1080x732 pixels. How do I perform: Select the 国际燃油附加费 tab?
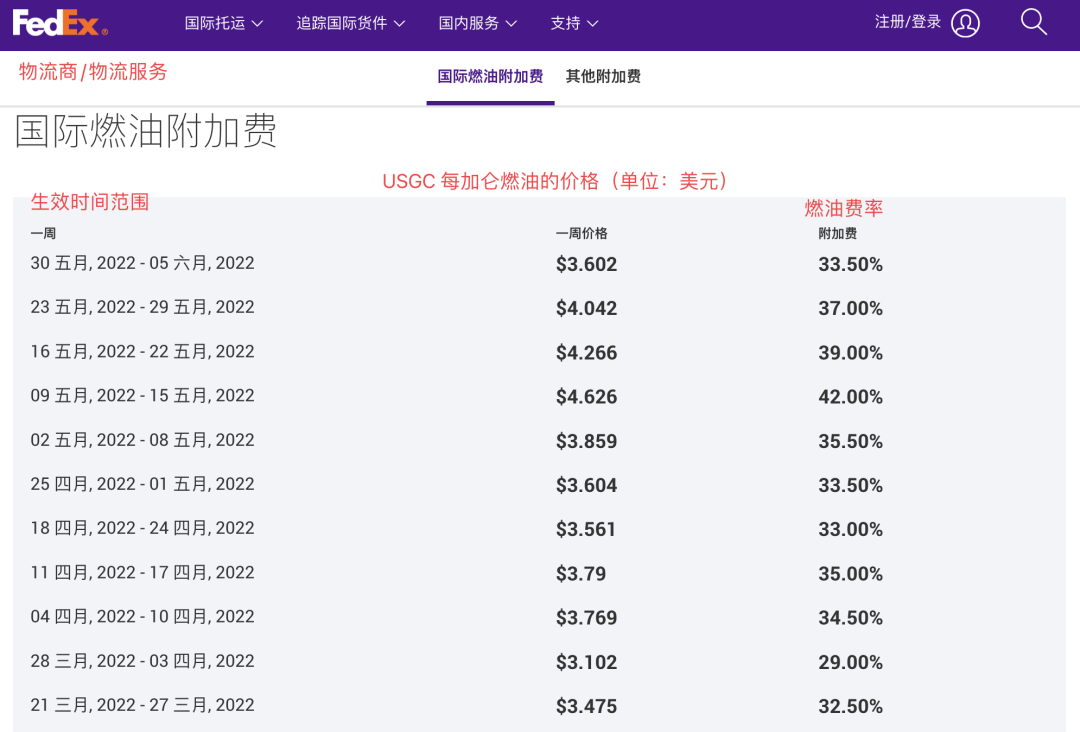pyautogui.click(x=490, y=75)
